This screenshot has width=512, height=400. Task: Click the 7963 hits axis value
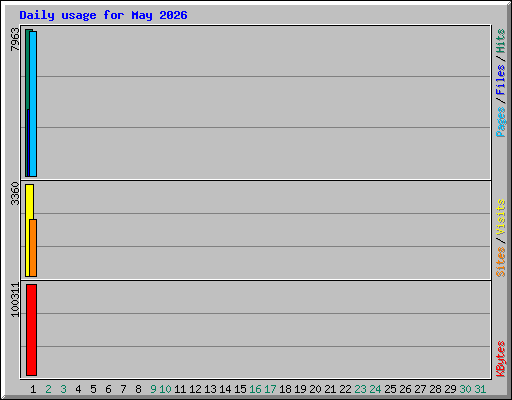[15, 39]
